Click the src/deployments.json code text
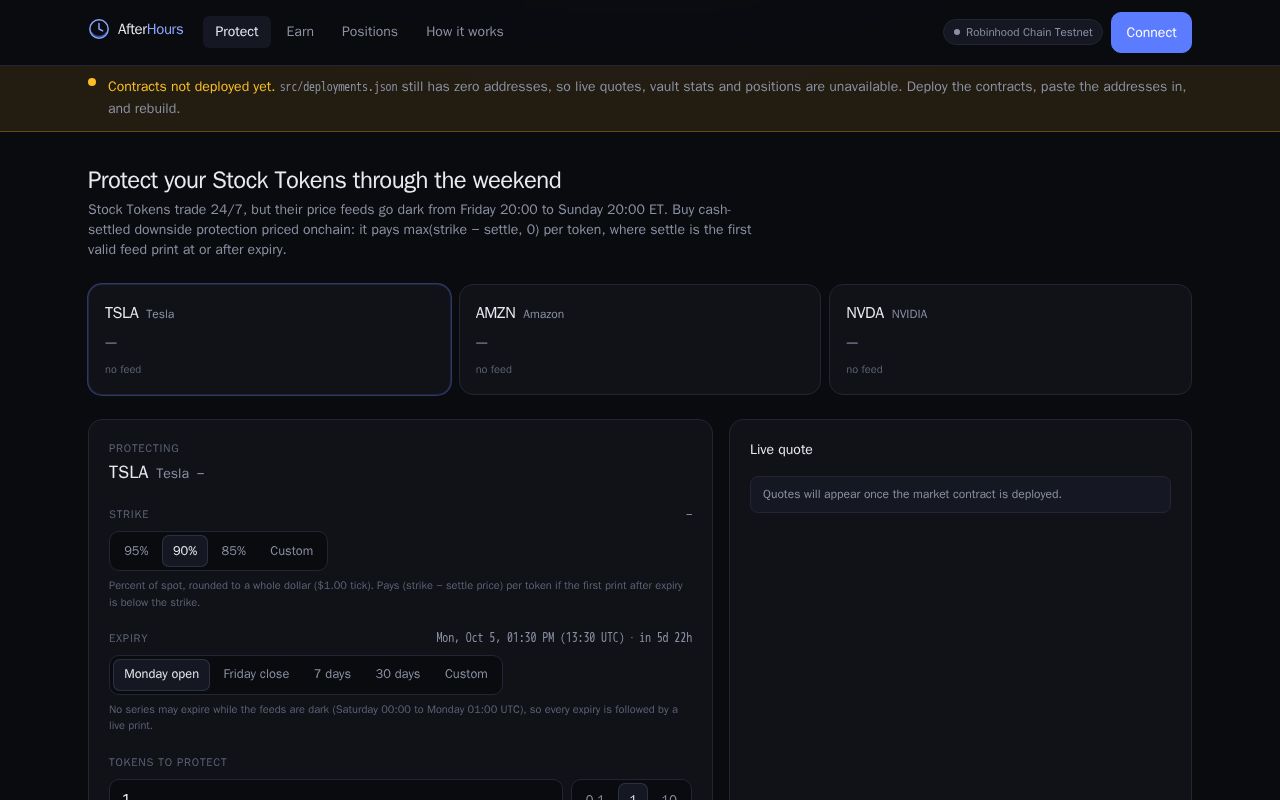The image size is (1280, 800). (x=338, y=87)
